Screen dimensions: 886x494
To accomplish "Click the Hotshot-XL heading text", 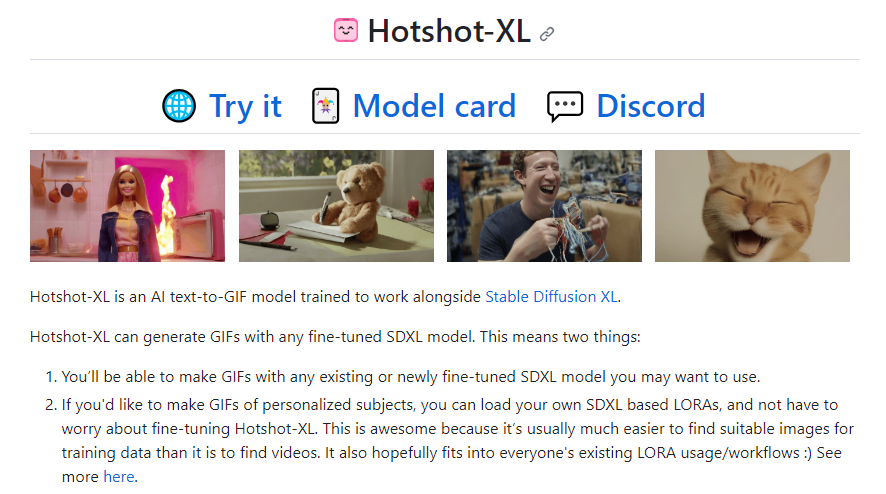I will [449, 31].
